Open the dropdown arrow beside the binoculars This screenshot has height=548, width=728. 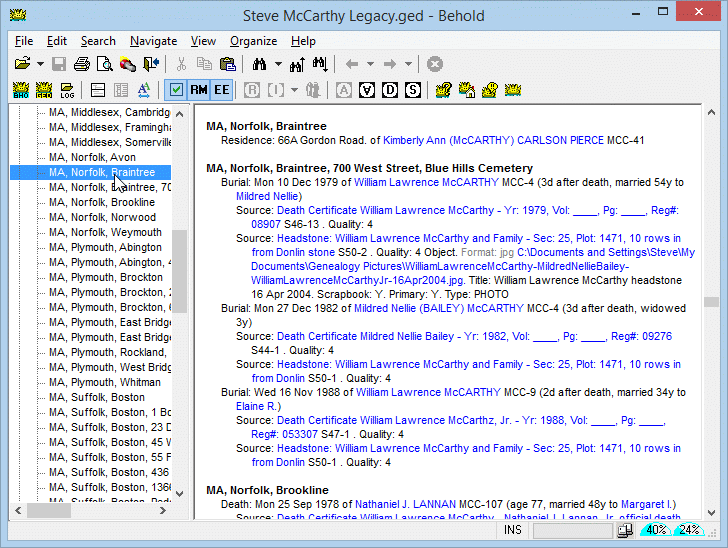276,64
